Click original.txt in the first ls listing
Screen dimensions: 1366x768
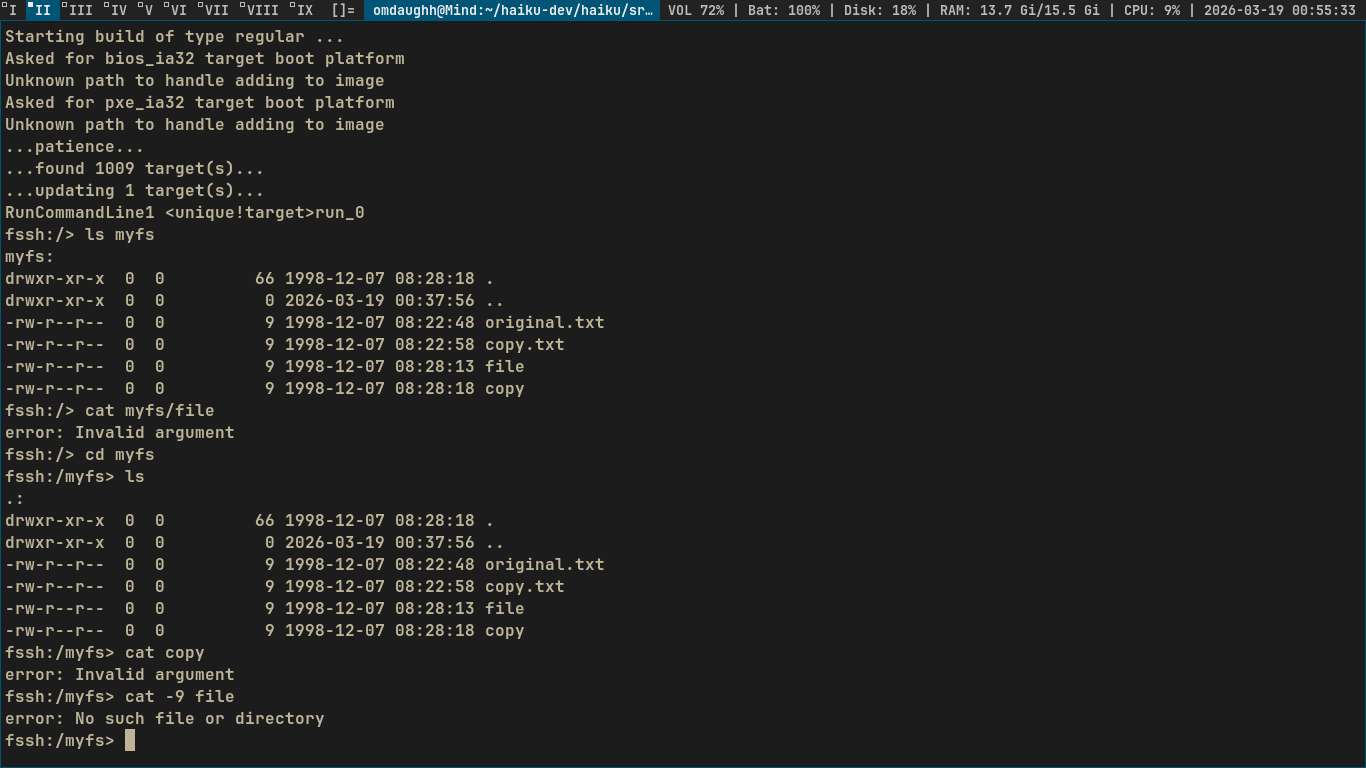coord(544,323)
